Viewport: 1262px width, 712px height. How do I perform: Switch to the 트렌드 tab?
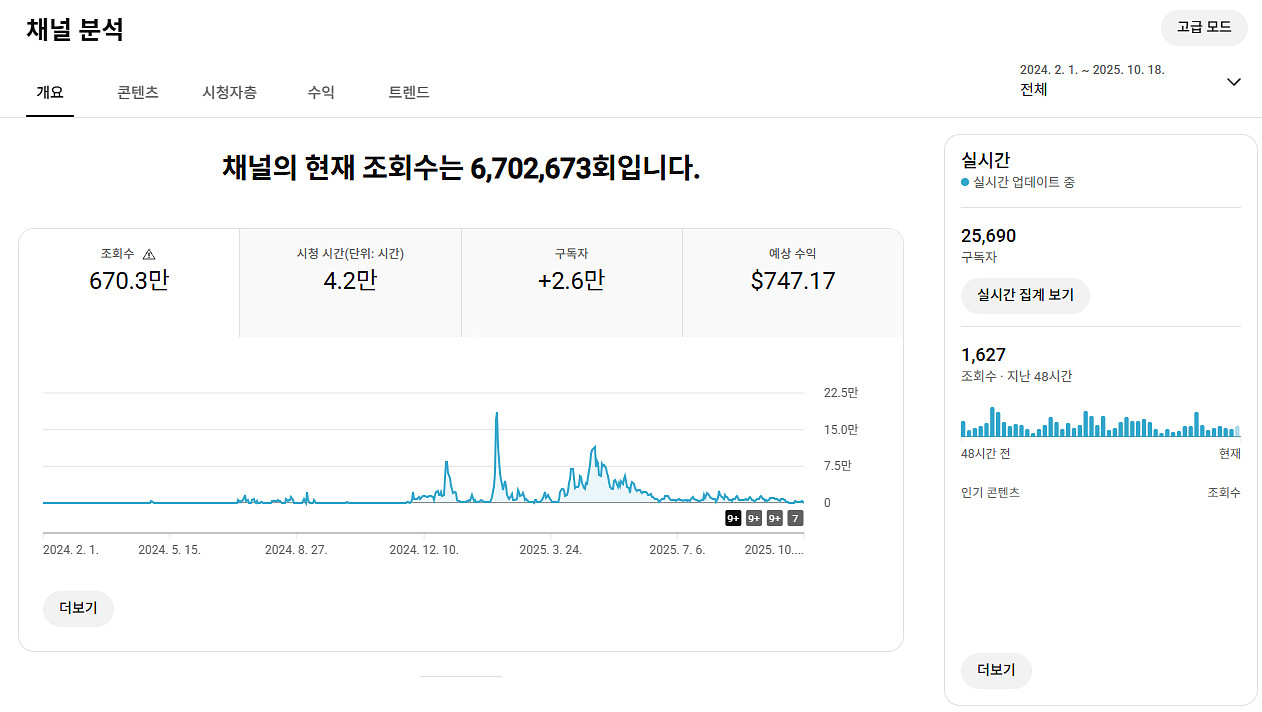tap(409, 92)
